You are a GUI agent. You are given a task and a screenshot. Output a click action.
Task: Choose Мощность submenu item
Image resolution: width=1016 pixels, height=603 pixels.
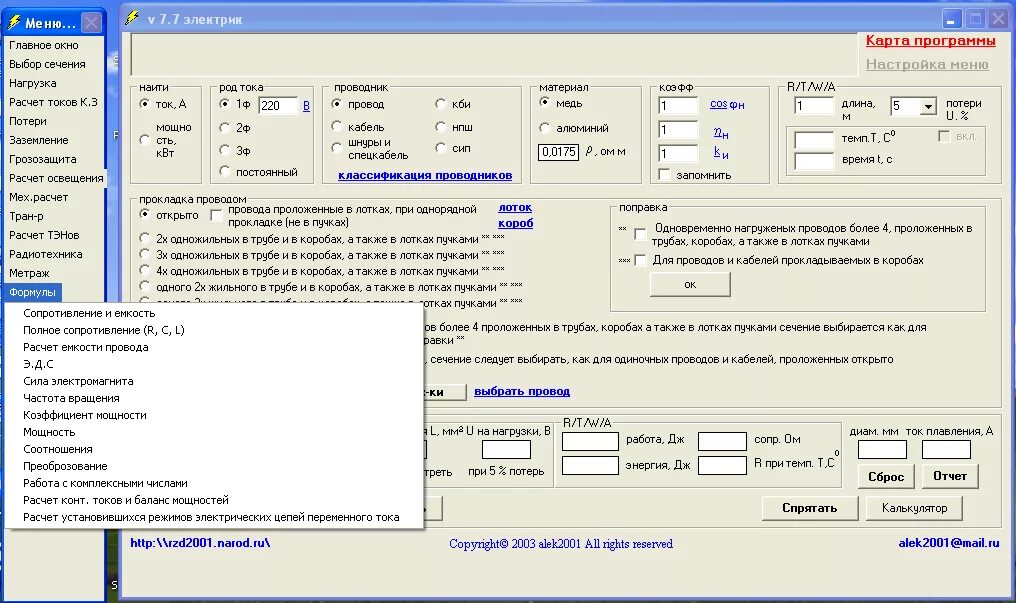pyautogui.click(x=49, y=432)
